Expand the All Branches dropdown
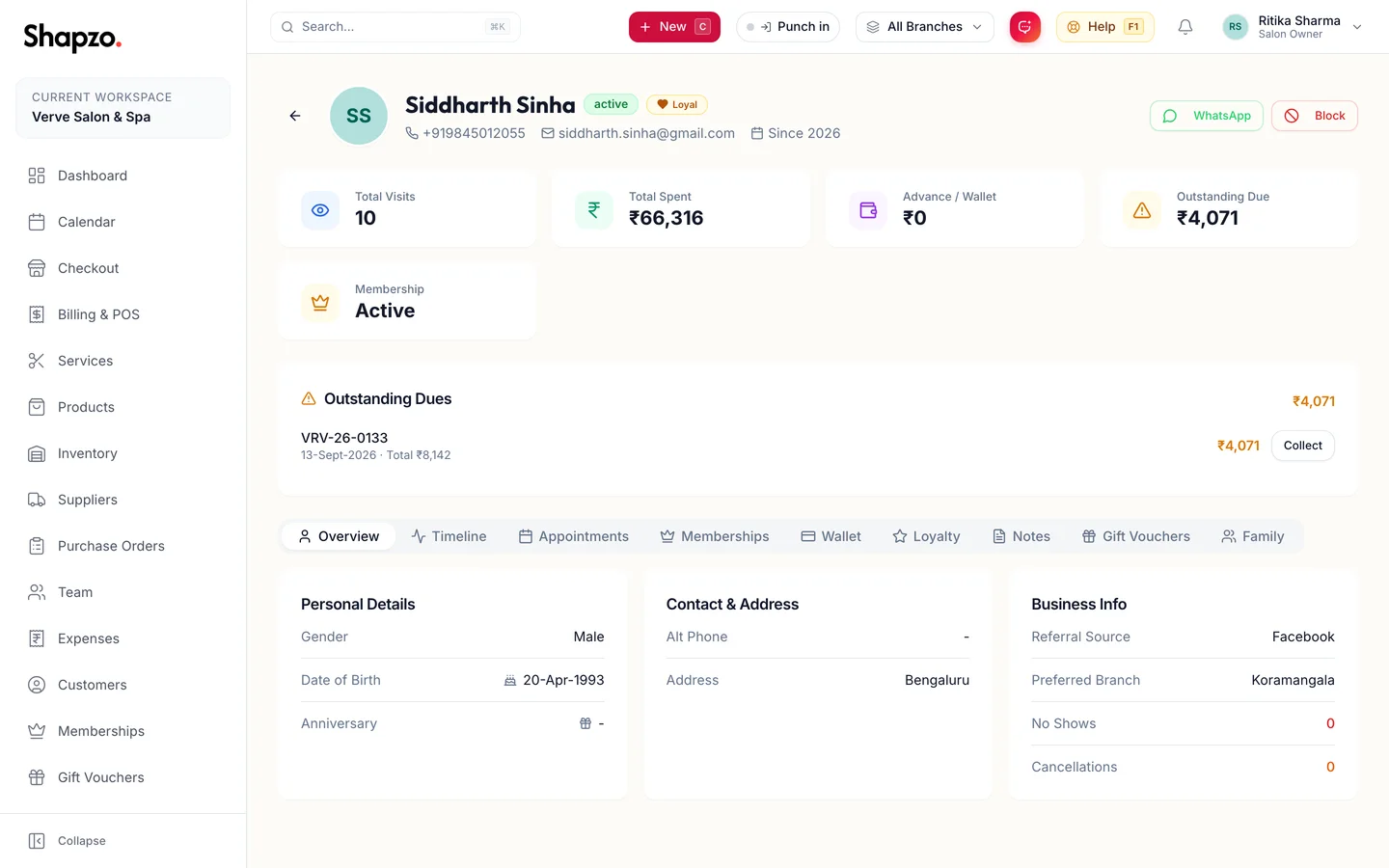Image resolution: width=1389 pixels, height=868 pixels. tap(924, 27)
